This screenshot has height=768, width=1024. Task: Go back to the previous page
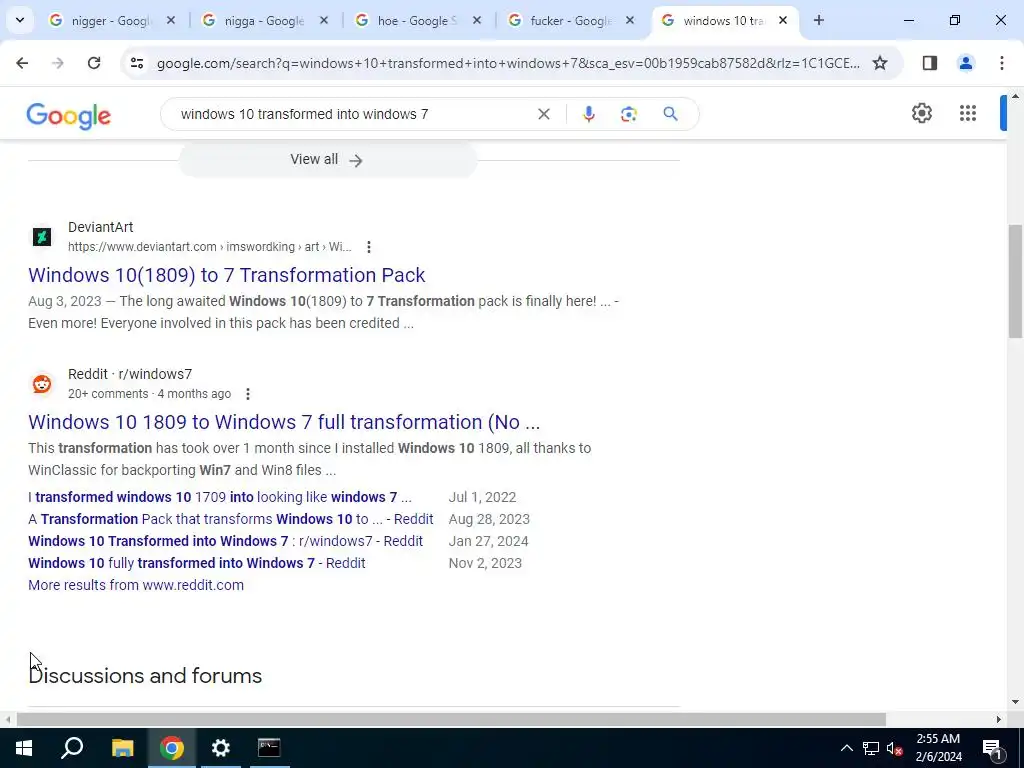coord(22,63)
